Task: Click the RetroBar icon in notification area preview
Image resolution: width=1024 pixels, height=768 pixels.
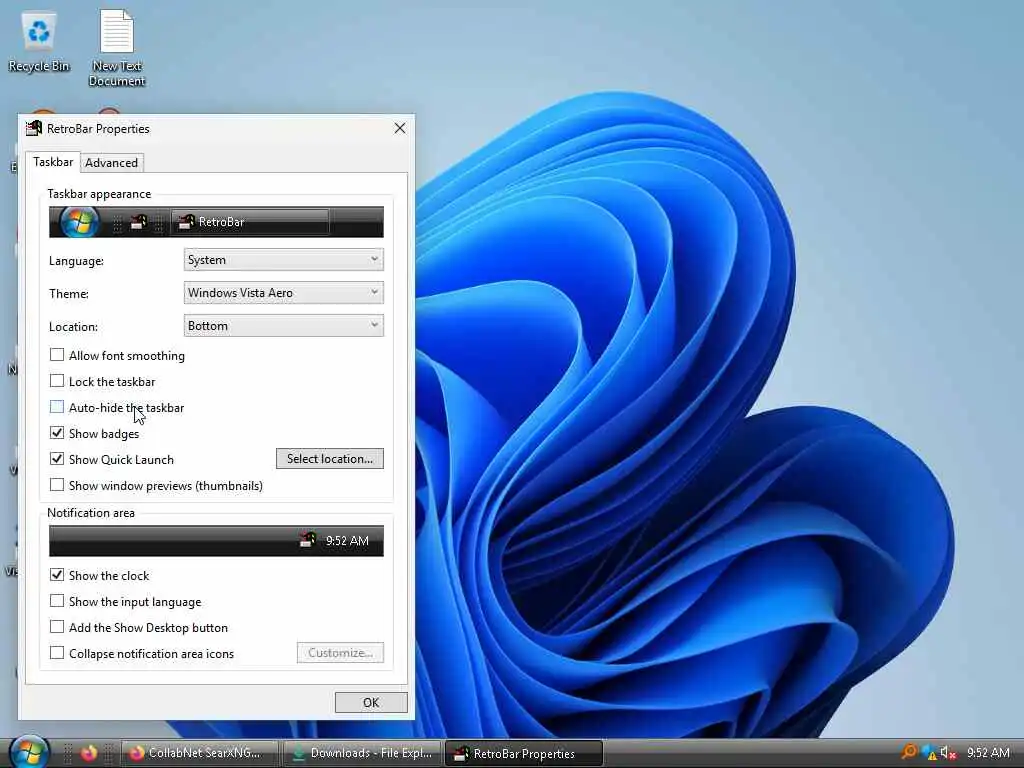Action: [x=308, y=540]
